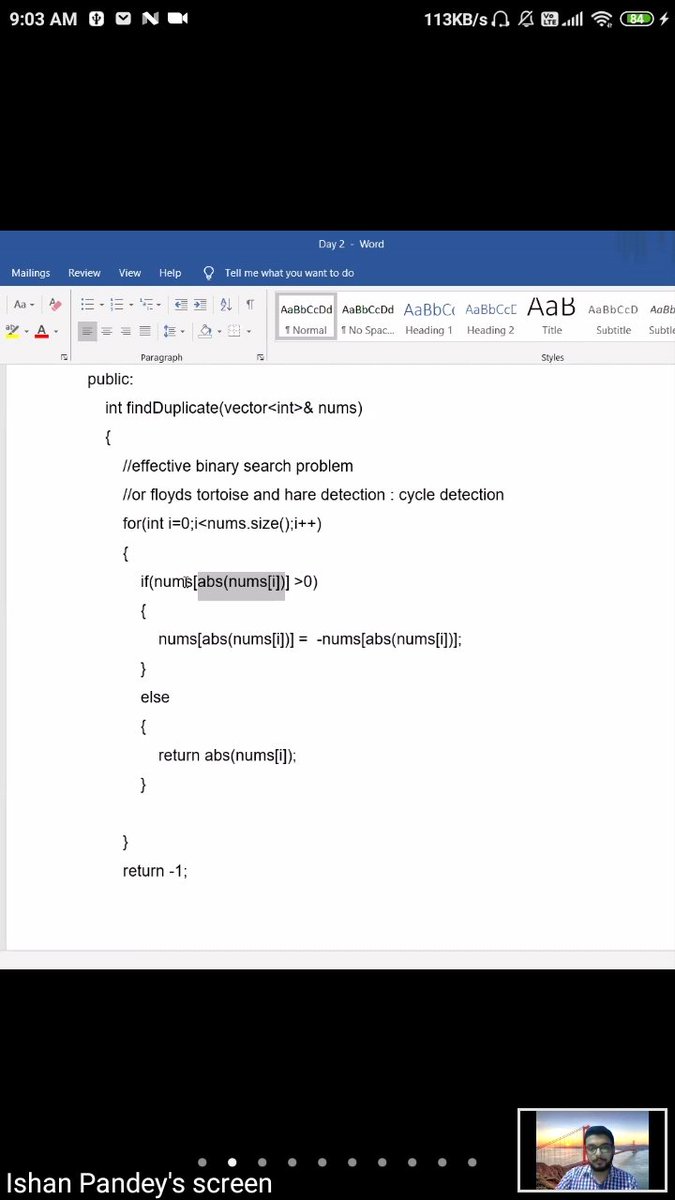Tap the headphones icon in status bar
The width and height of the screenshot is (675, 1200).
point(501,19)
